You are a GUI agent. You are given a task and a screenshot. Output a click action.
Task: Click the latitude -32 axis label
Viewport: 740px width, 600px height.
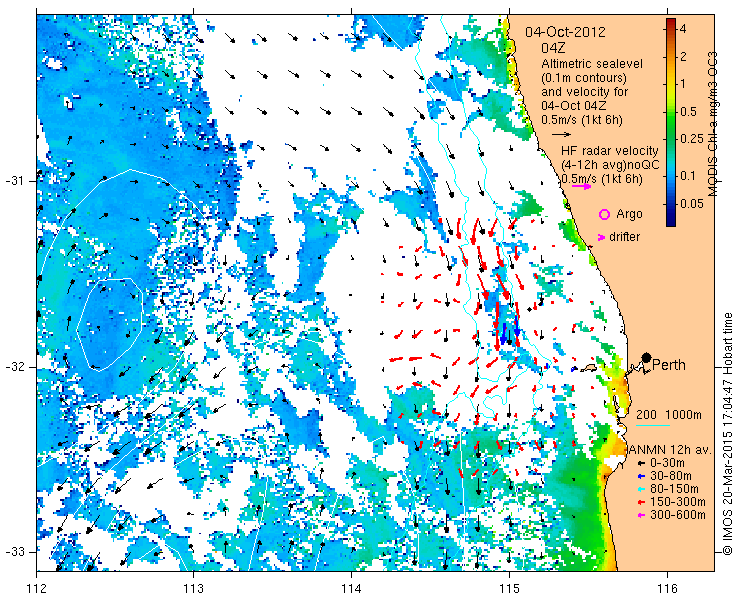pyautogui.click(x=14, y=367)
